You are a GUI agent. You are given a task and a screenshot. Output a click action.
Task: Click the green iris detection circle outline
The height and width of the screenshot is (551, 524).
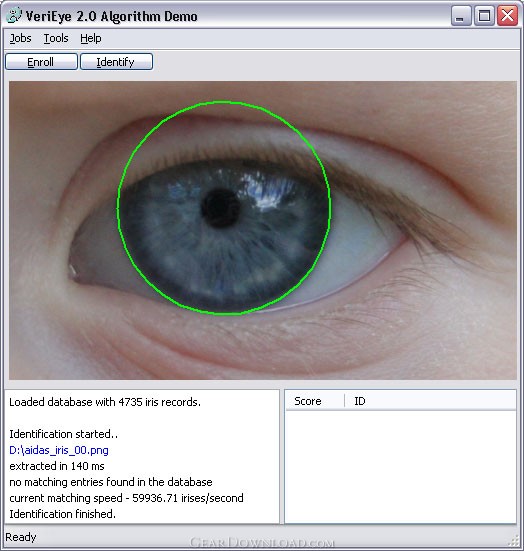(x=224, y=102)
